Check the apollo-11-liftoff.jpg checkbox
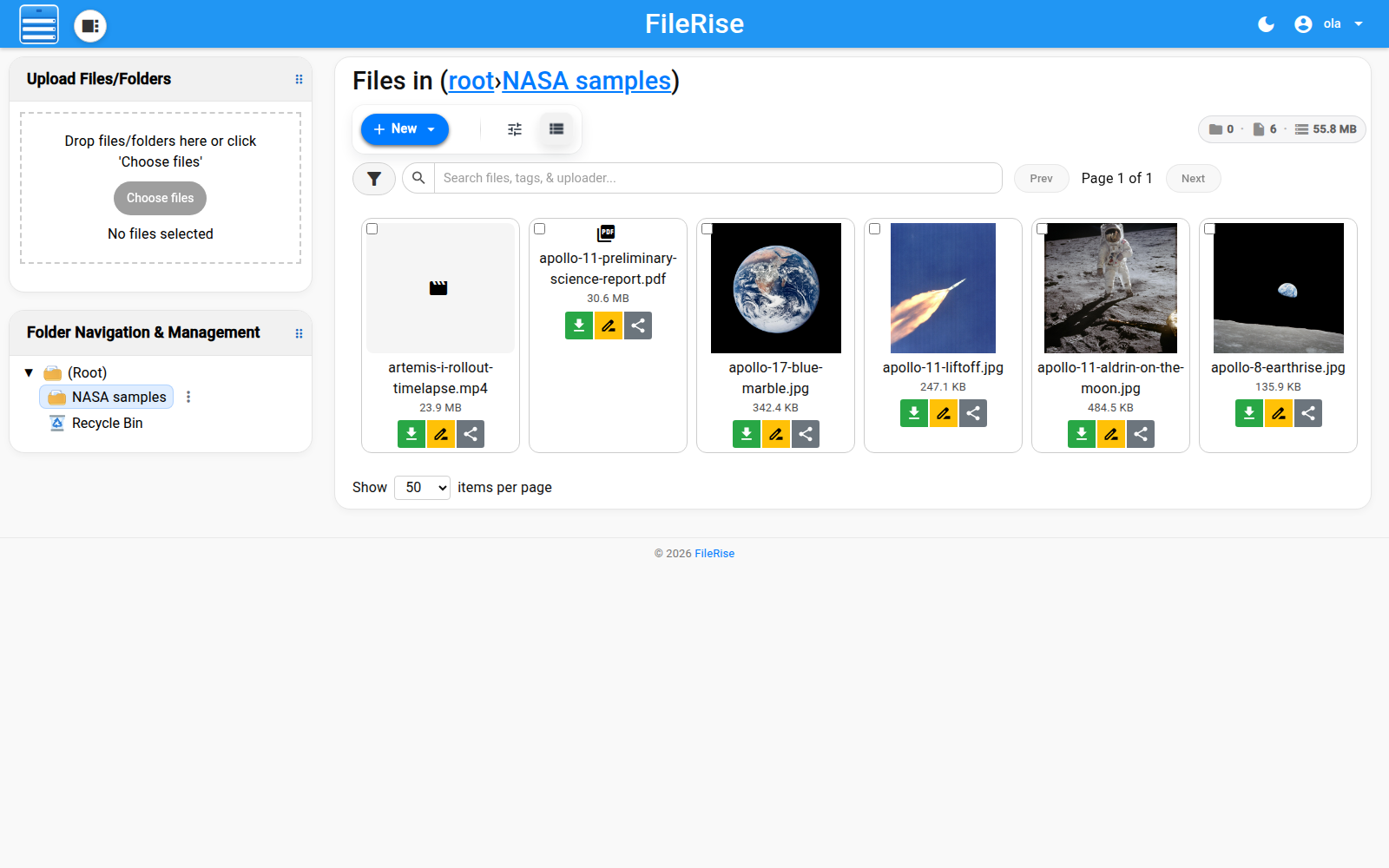 (x=875, y=229)
